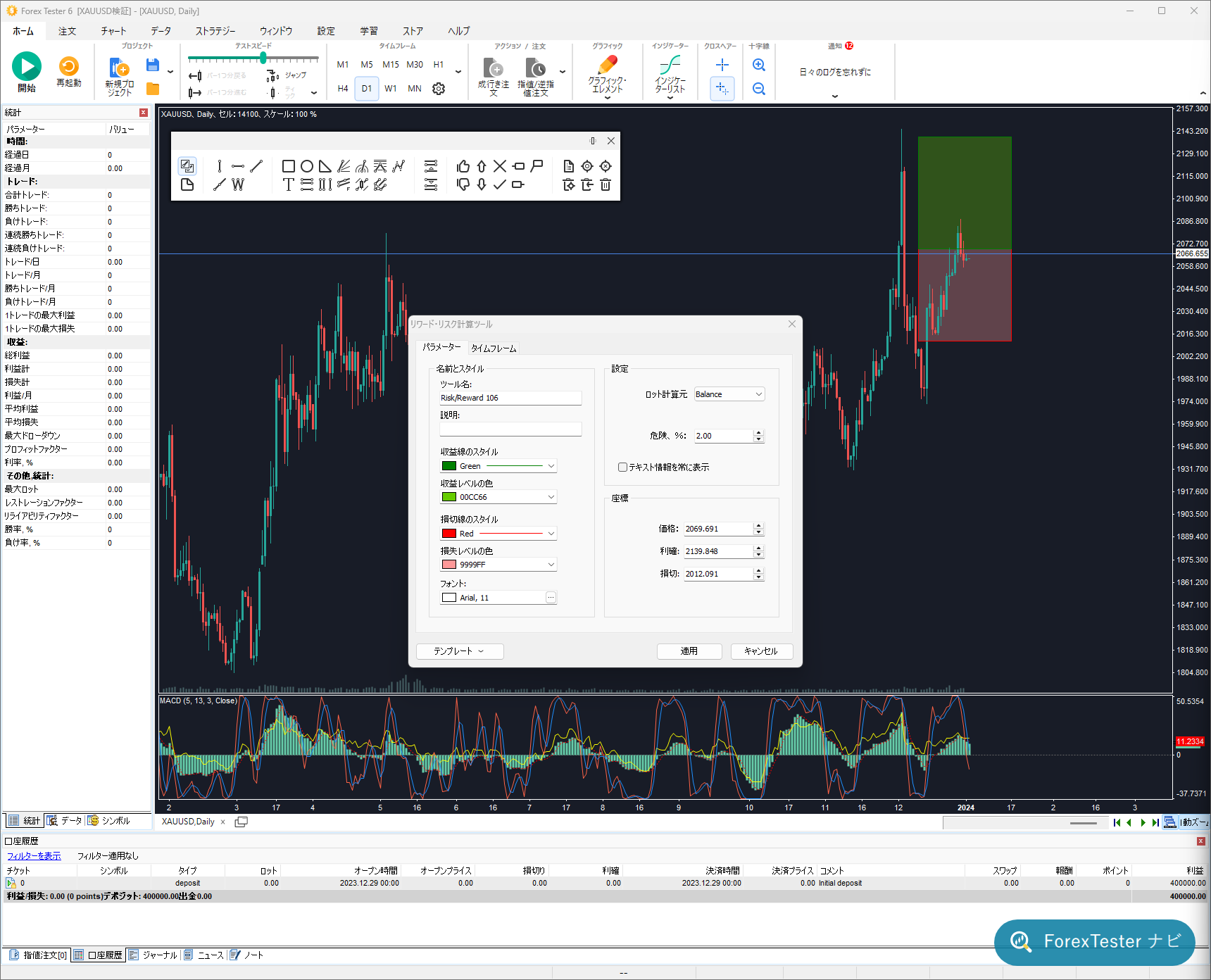Increase the 危険 % value with stepper
The height and width of the screenshot is (980, 1211).
coord(758,432)
